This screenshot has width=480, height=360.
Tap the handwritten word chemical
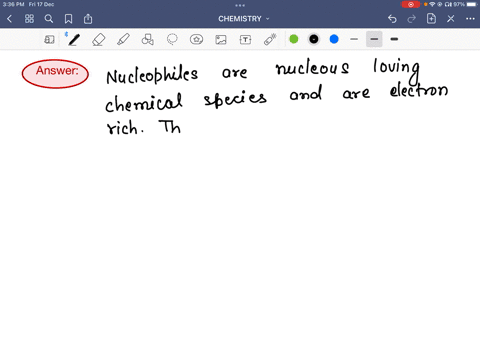144,102
